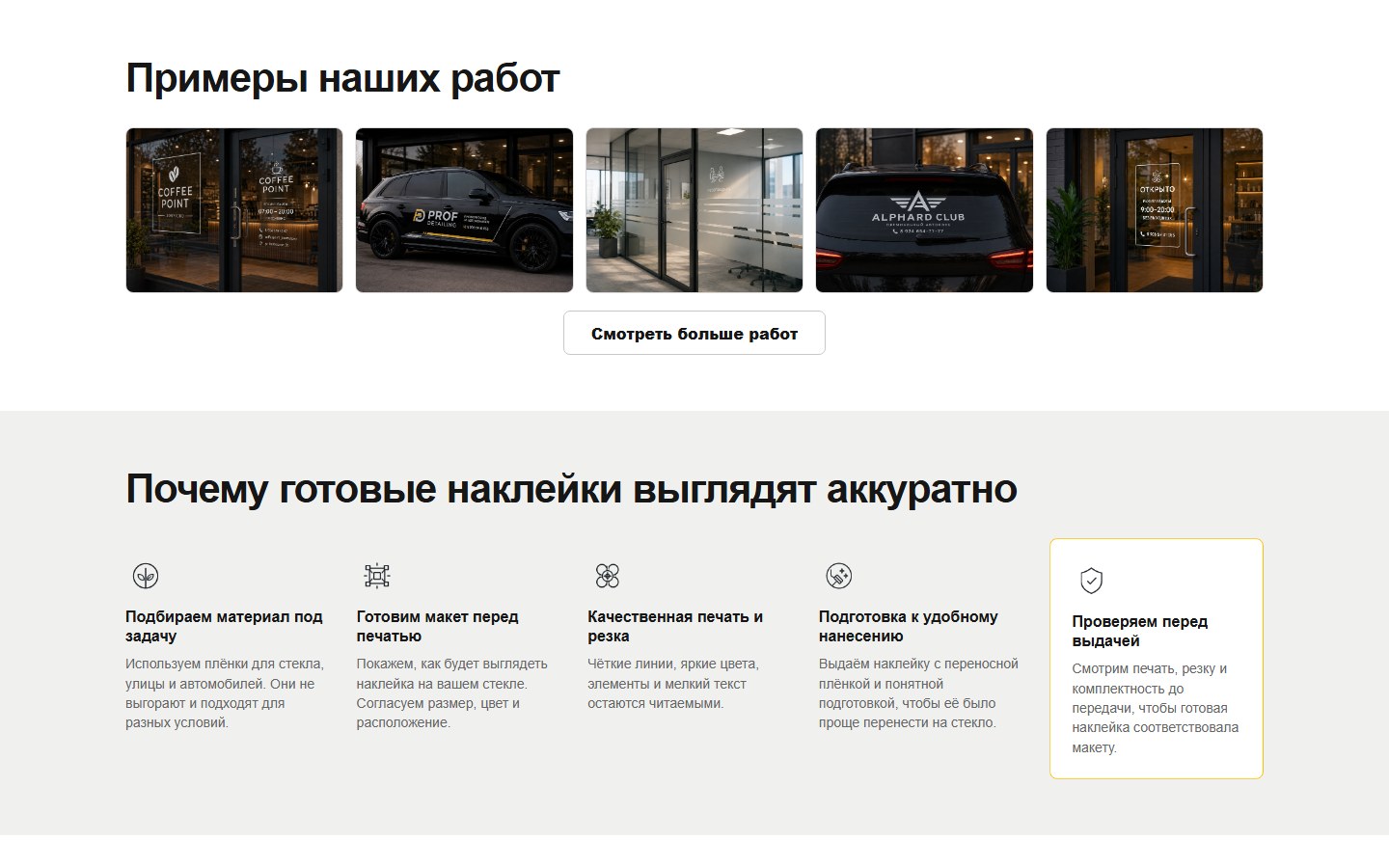Click the shield checkmark icon
The height and width of the screenshot is (868, 1389).
click(x=1091, y=581)
